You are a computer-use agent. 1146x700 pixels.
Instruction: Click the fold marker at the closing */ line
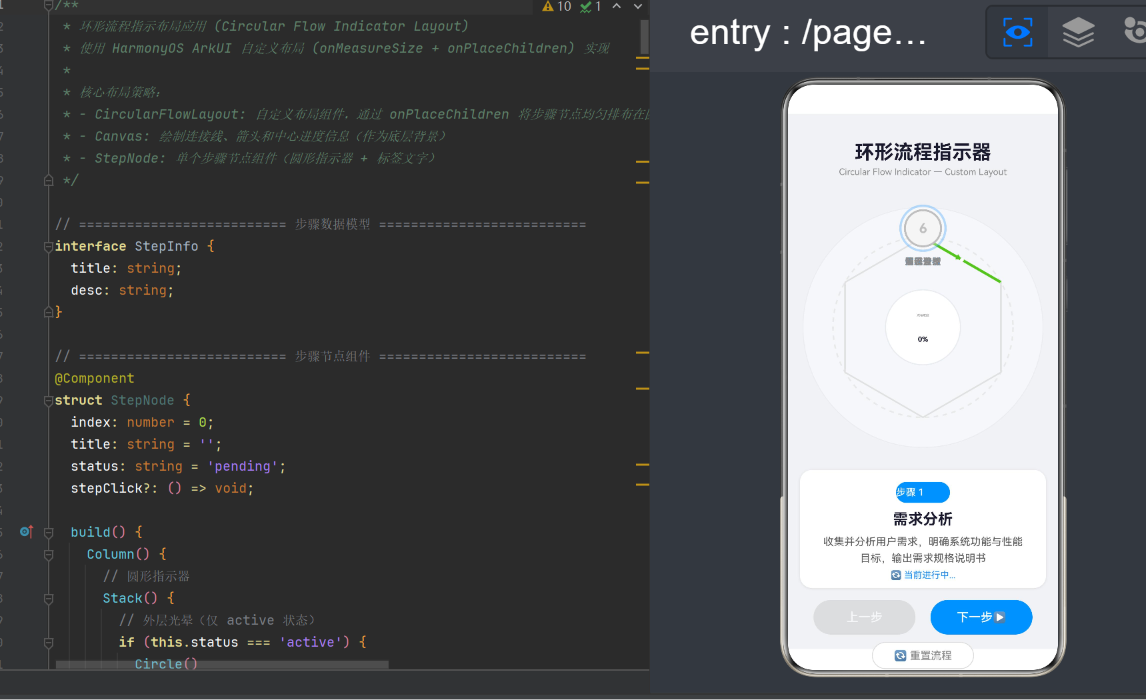(x=48, y=180)
